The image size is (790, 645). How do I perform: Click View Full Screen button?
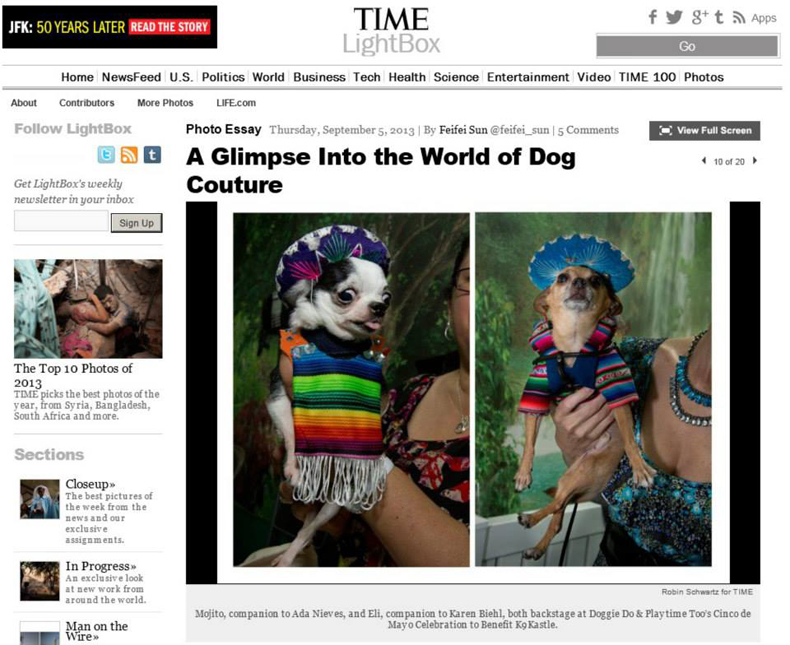[704, 131]
